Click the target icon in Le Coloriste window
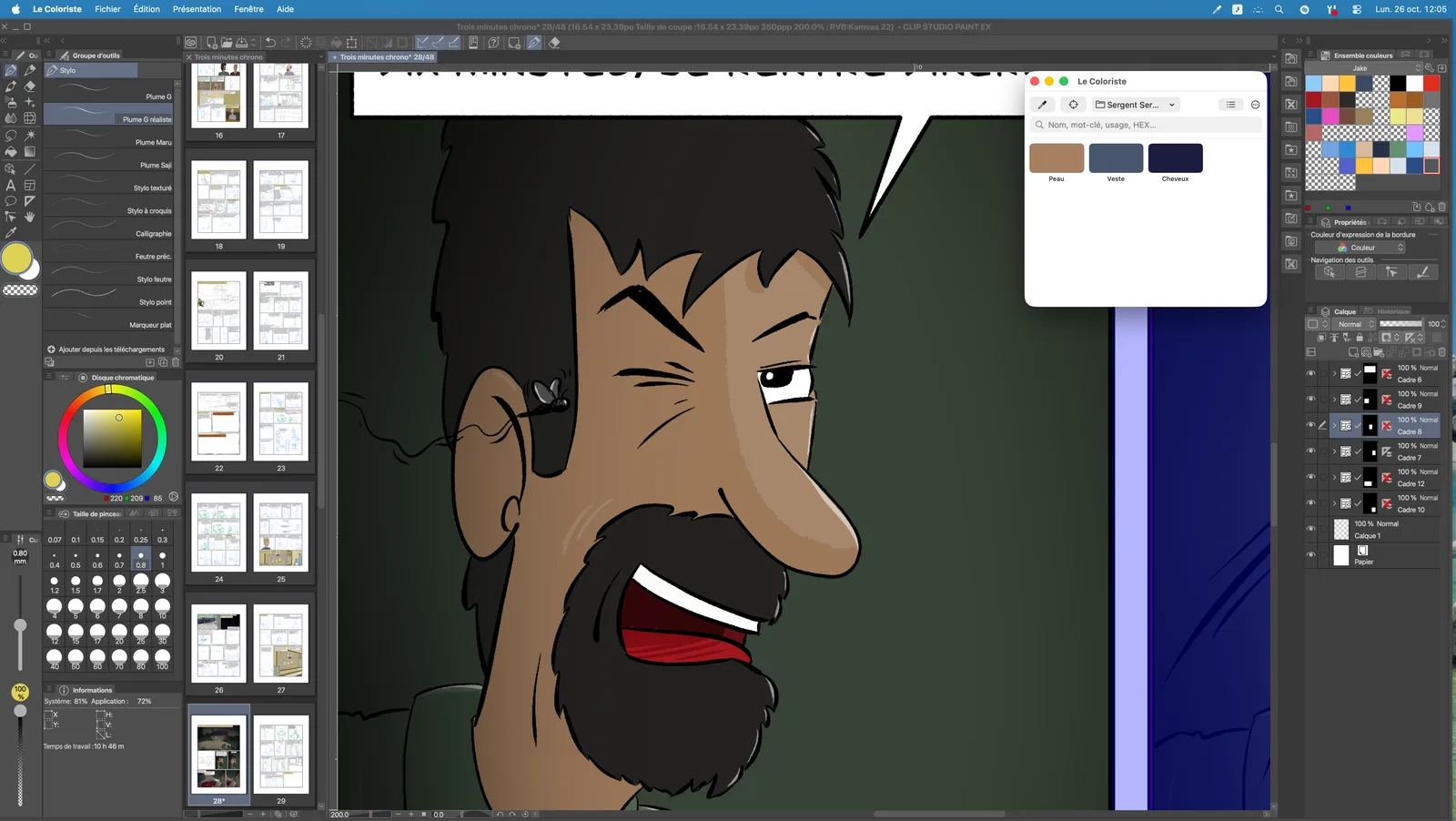This screenshot has width=1456, height=821. coord(1073,105)
